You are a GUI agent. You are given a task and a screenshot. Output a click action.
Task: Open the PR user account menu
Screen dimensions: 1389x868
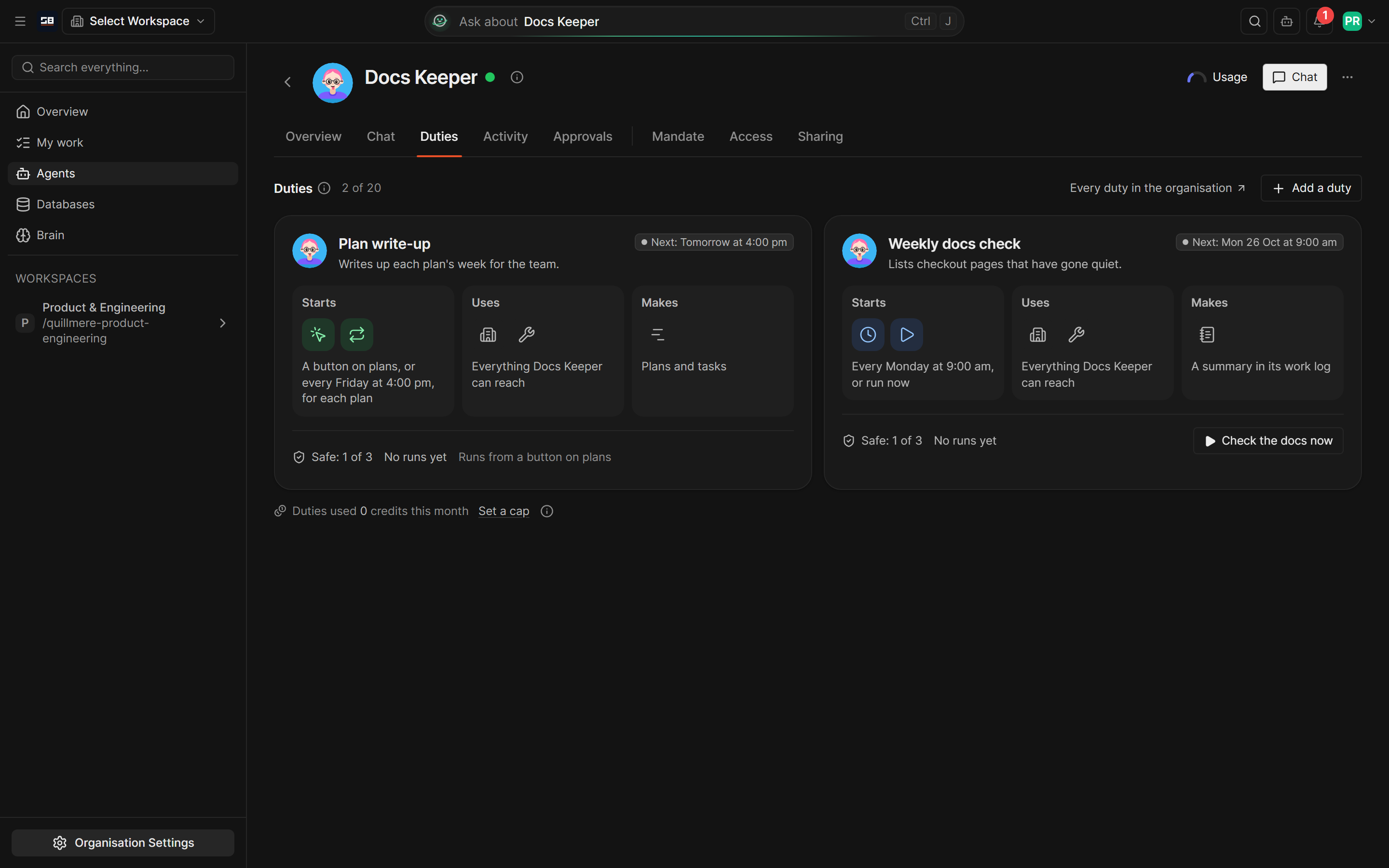coord(1359,21)
